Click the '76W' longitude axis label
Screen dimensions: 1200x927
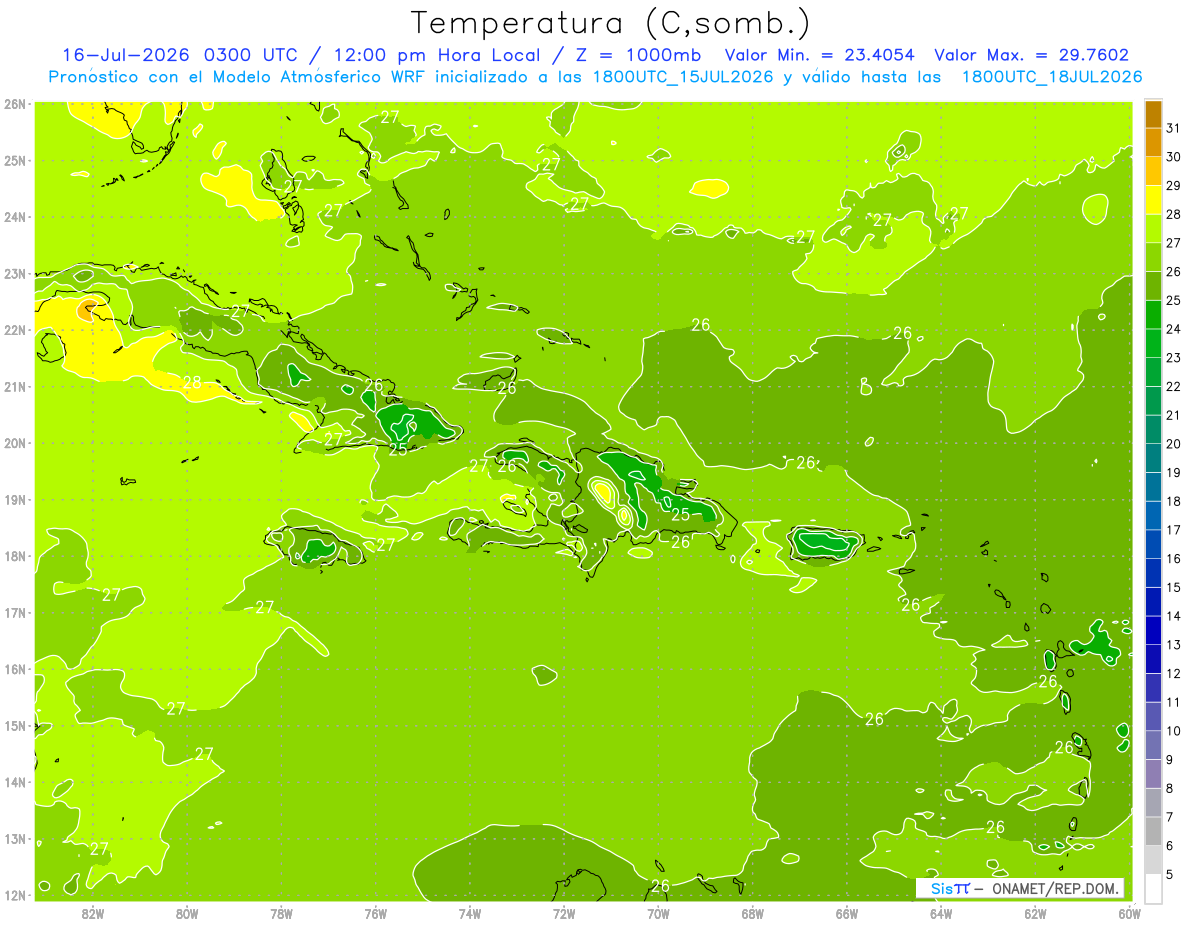(x=376, y=913)
